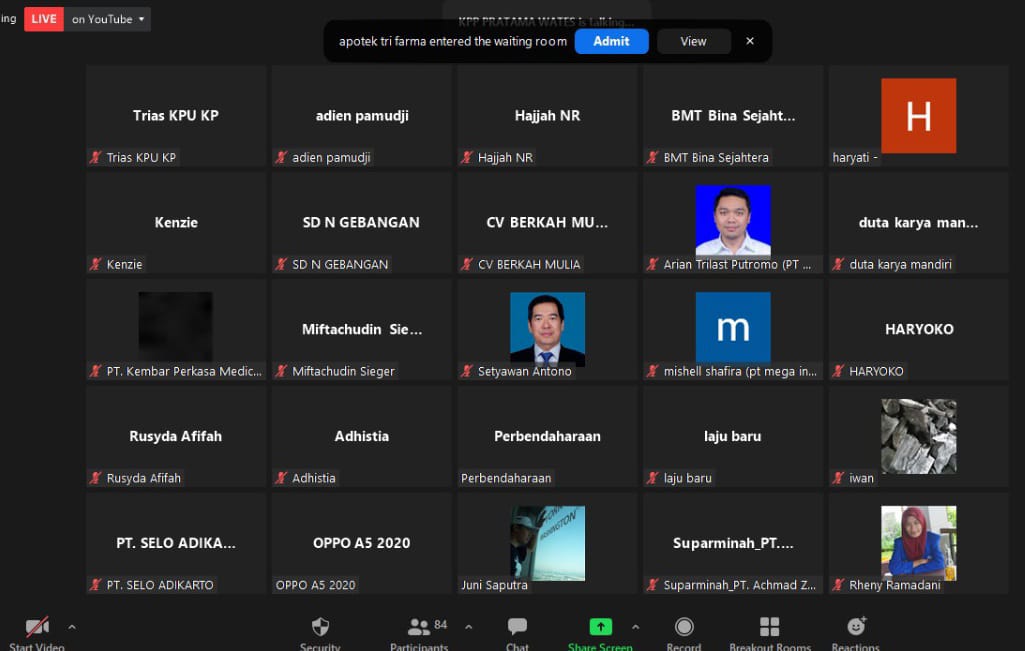The height and width of the screenshot is (651, 1025).
Task: Expand the arrow next to Participants
Action: click(468, 627)
